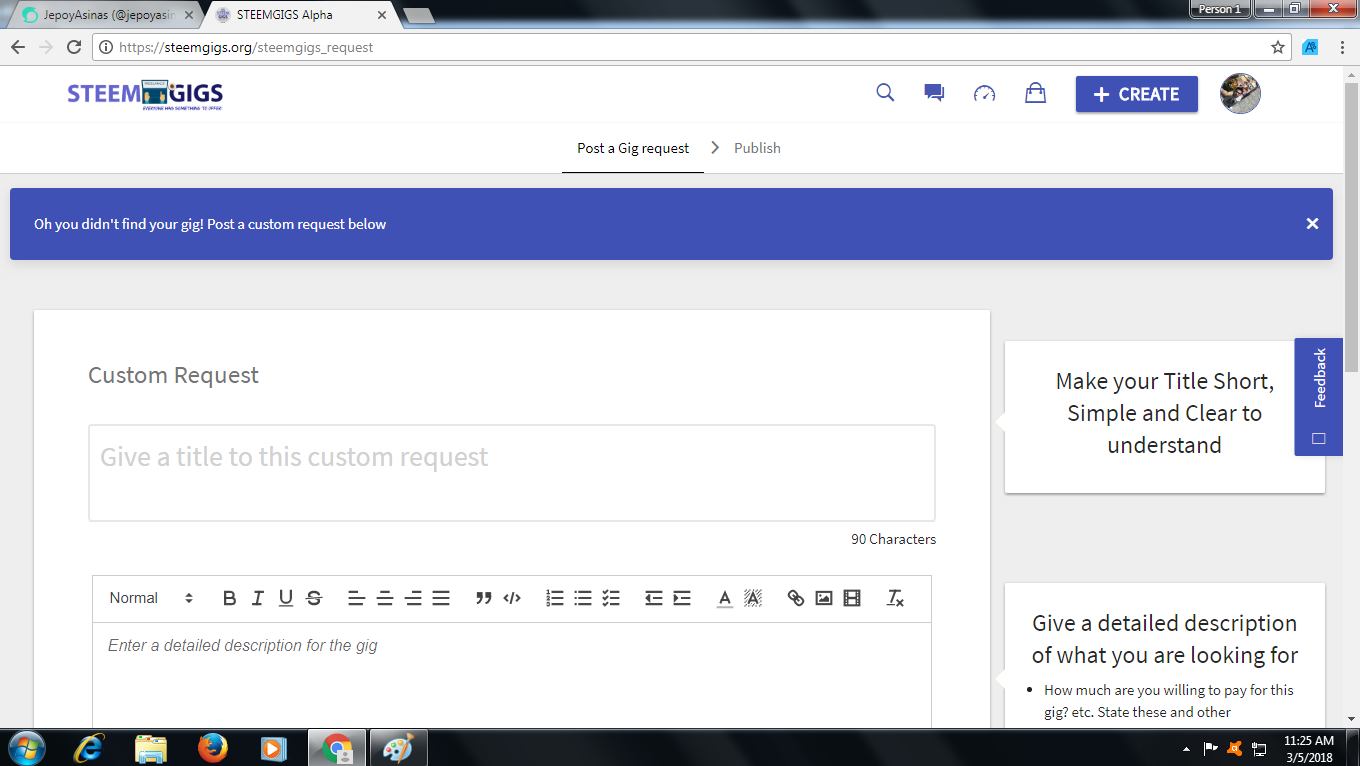The height and width of the screenshot is (766, 1360).
Task: Click the address bar URL
Action: (246, 47)
